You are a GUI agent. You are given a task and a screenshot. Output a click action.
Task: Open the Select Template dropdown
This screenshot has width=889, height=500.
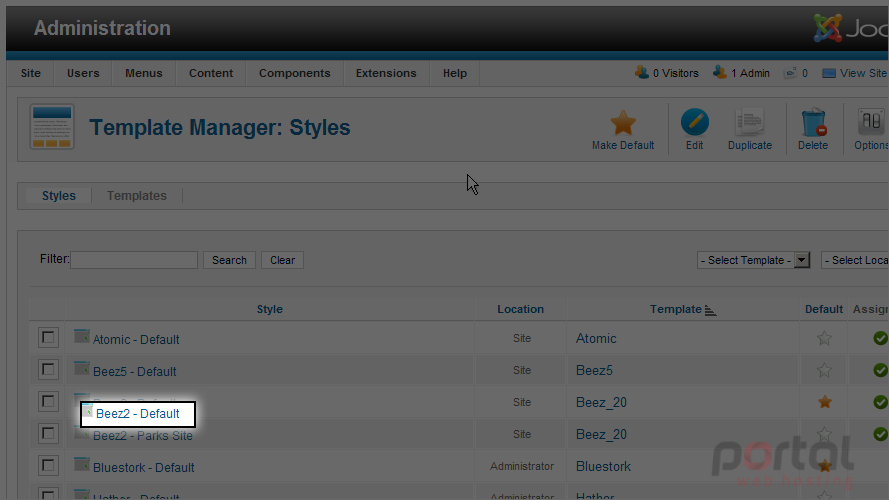(753, 260)
